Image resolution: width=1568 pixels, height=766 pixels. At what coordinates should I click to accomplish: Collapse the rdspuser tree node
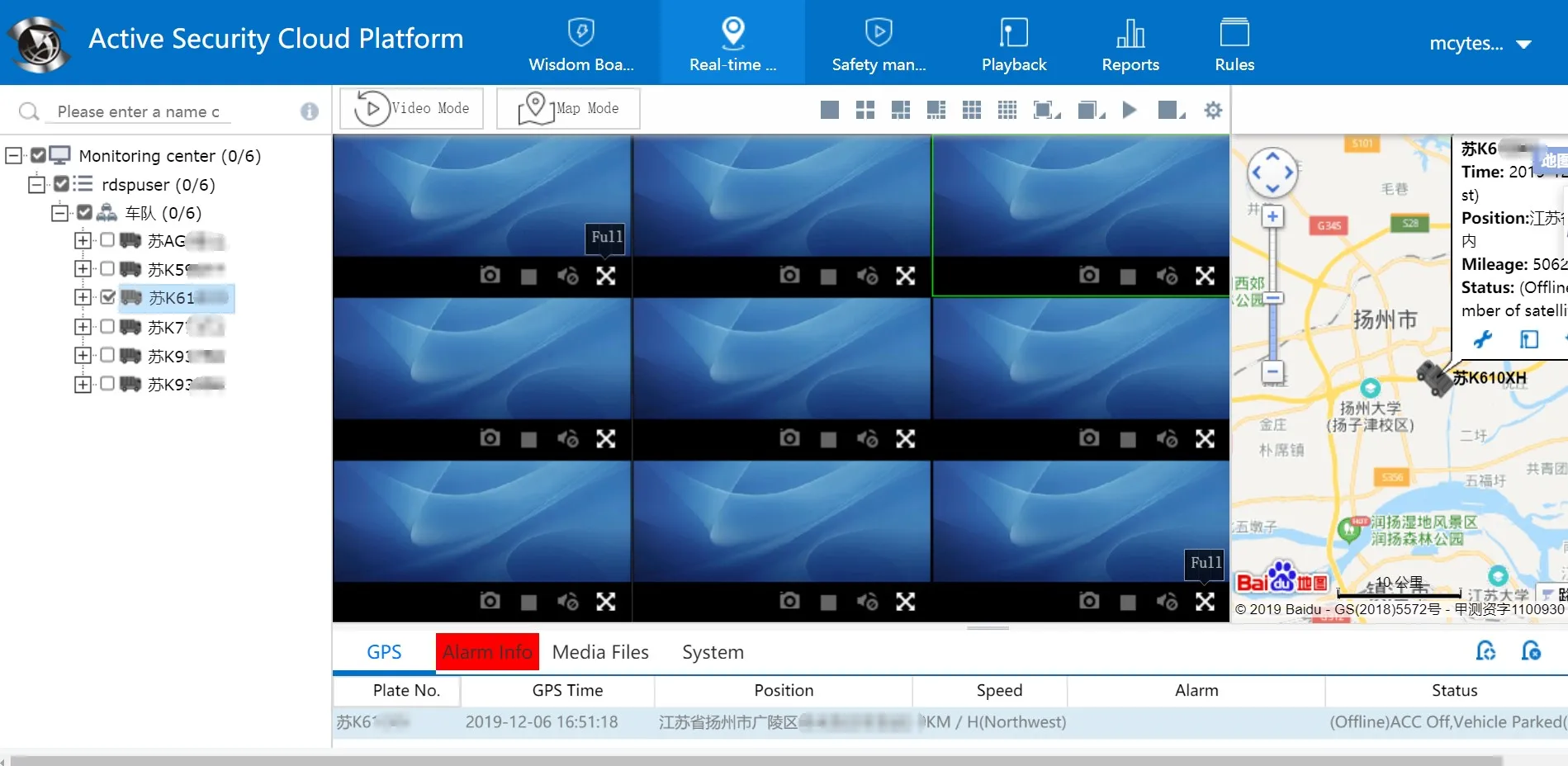(x=36, y=184)
